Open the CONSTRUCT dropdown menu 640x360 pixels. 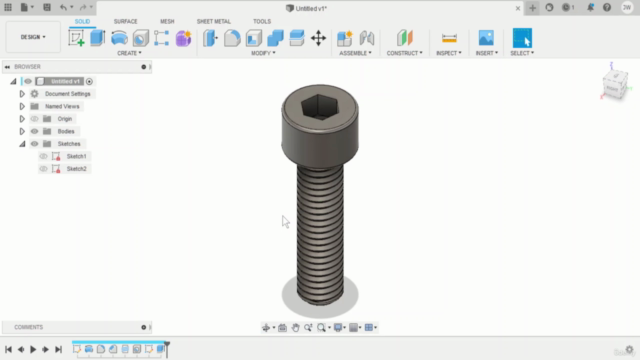404,53
